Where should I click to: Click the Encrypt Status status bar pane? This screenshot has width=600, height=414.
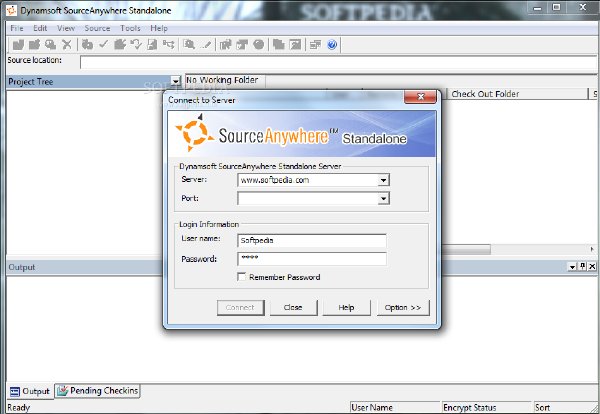pos(486,407)
